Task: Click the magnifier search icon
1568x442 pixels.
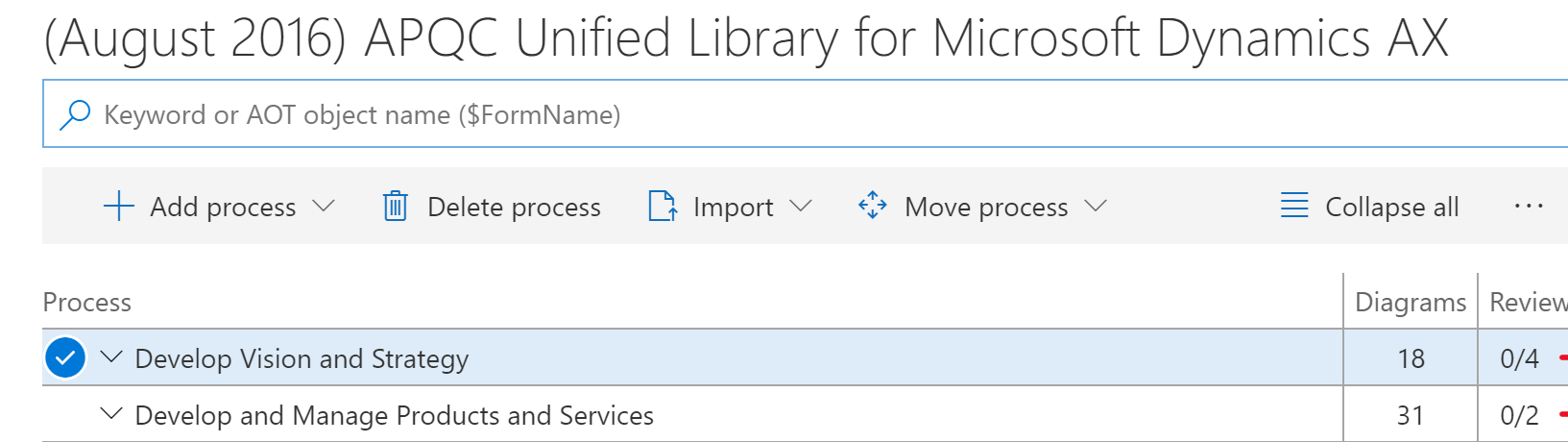Action: pos(75,114)
